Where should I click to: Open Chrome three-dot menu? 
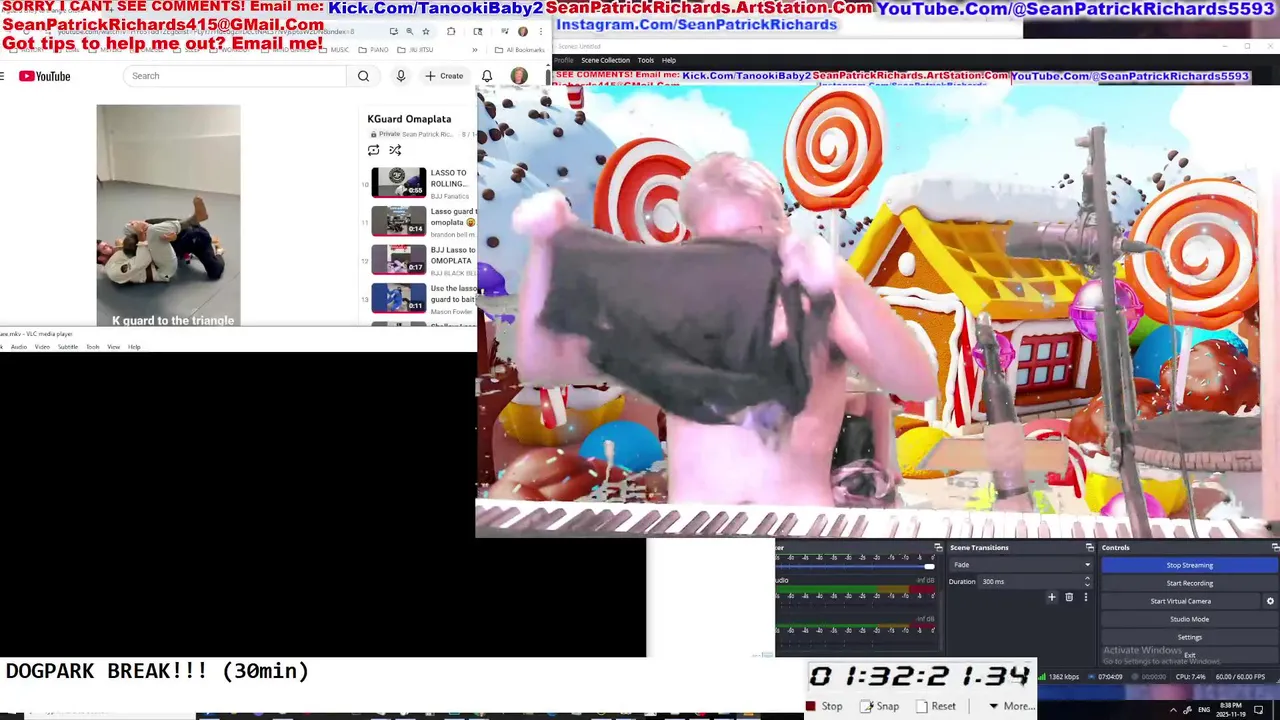pos(540,32)
